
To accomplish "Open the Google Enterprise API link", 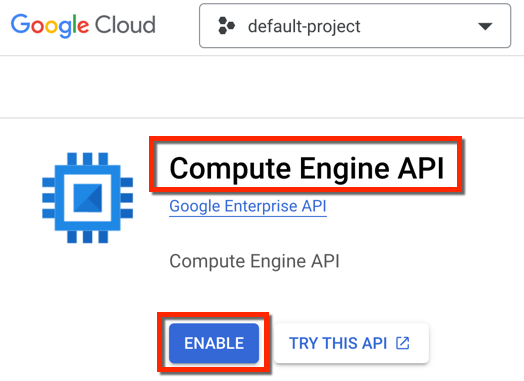I will coord(248,206).
